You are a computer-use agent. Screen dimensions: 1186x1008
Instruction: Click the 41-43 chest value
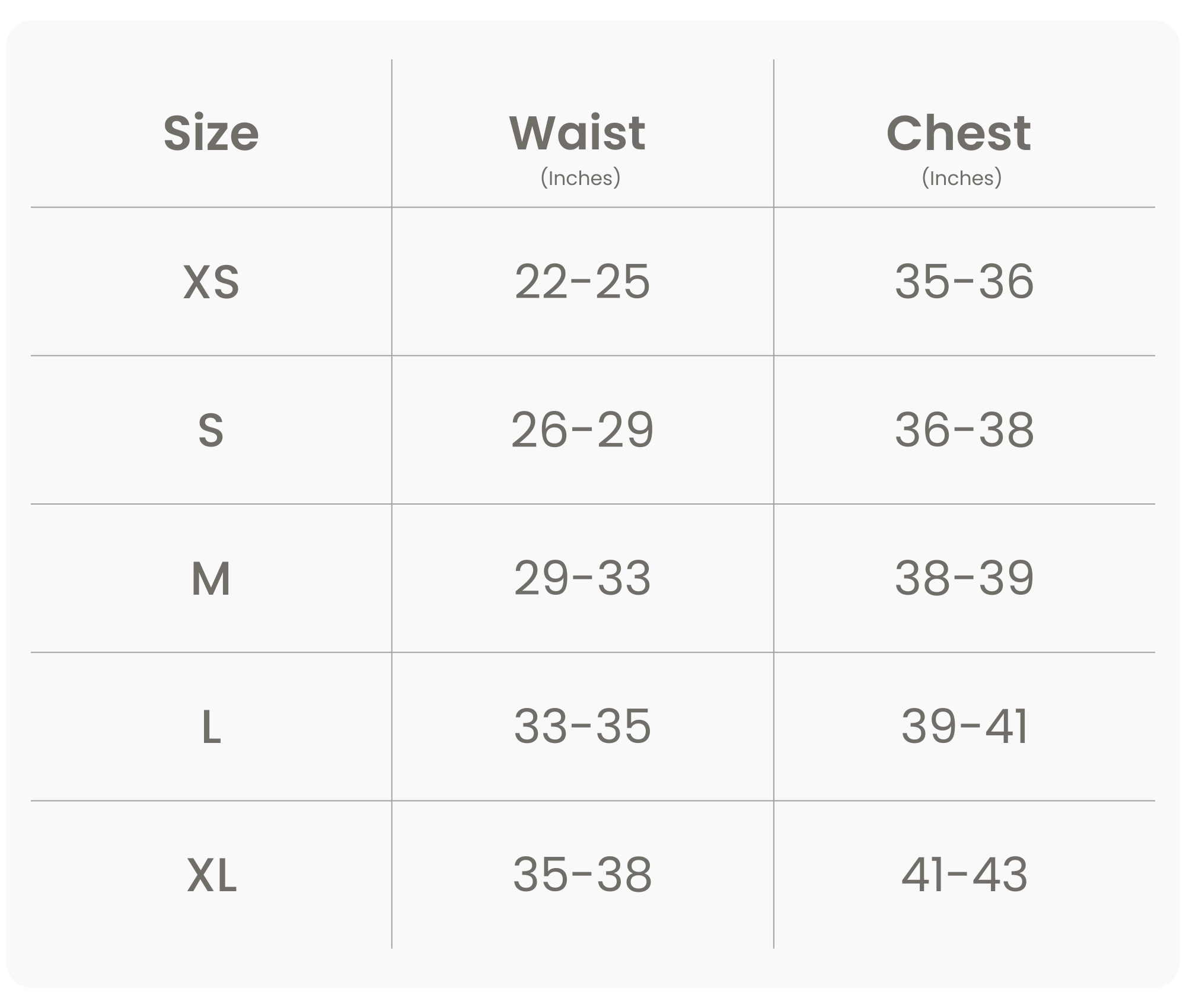pos(964,875)
